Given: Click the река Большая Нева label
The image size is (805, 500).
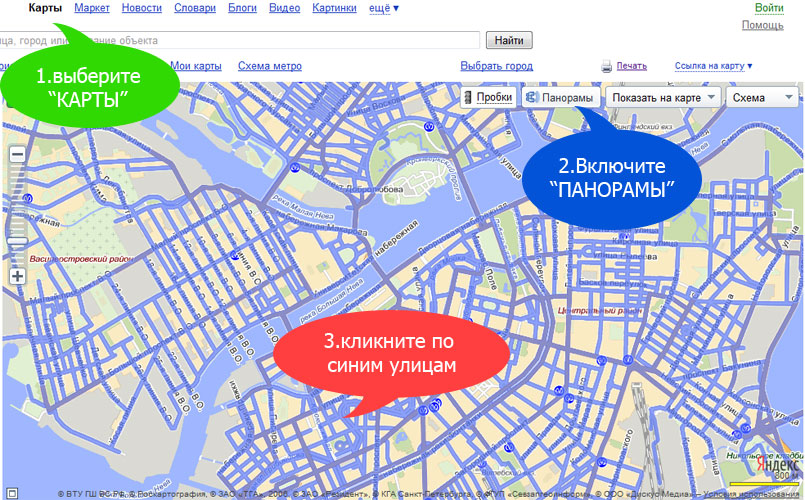Looking at the screenshot, I should [x=333, y=299].
